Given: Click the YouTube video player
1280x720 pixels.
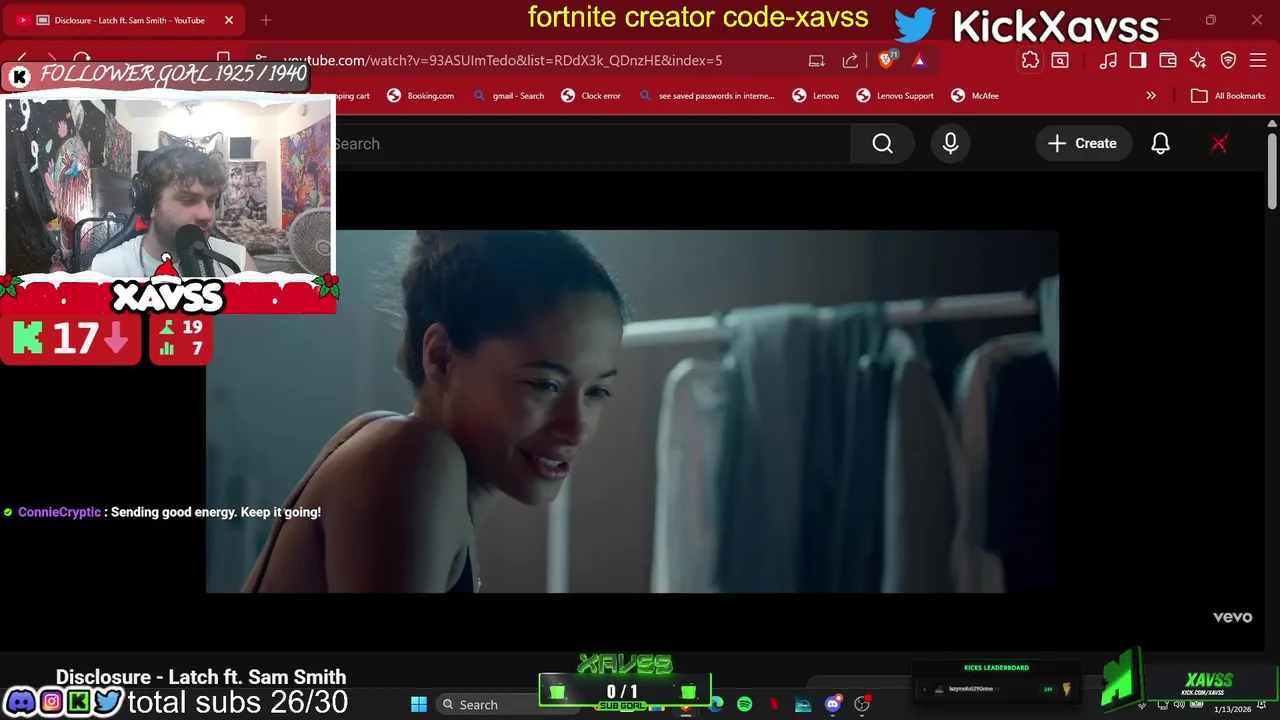Looking at the screenshot, I should click(632, 412).
